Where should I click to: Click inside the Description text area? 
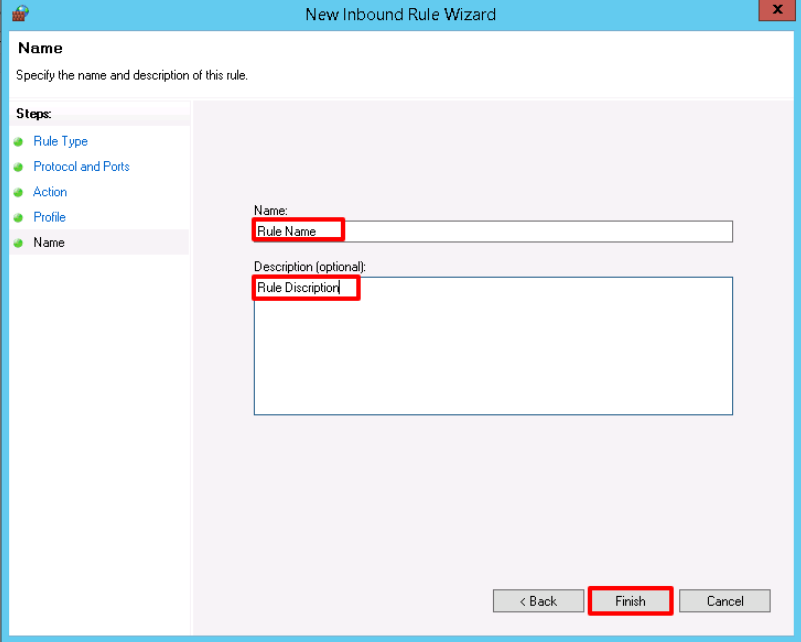pyautogui.click(x=492, y=350)
